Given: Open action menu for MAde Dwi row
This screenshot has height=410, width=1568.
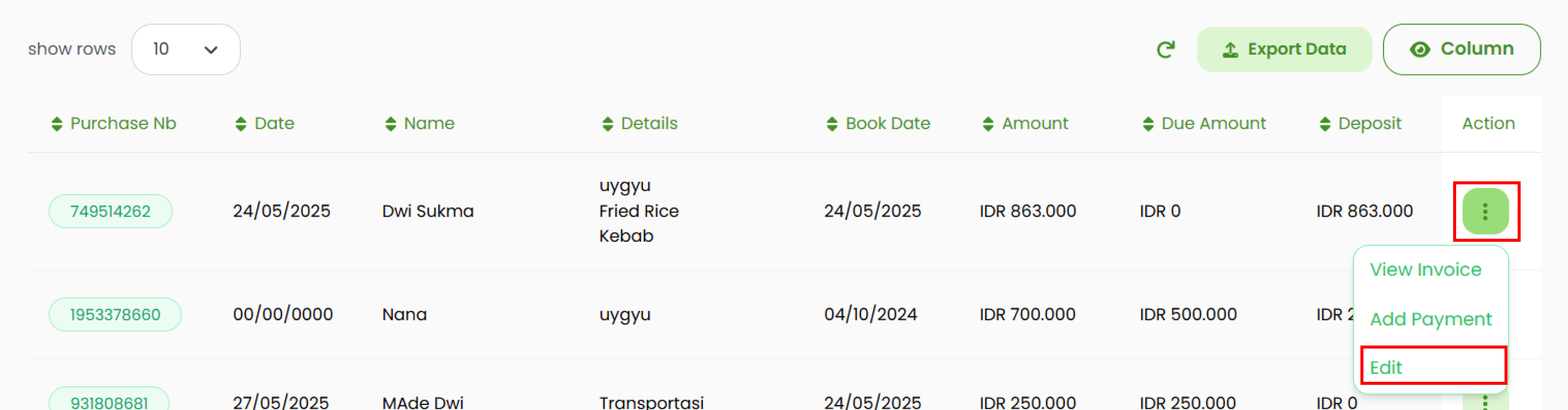Looking at the screenshot, I should 1485,402.
